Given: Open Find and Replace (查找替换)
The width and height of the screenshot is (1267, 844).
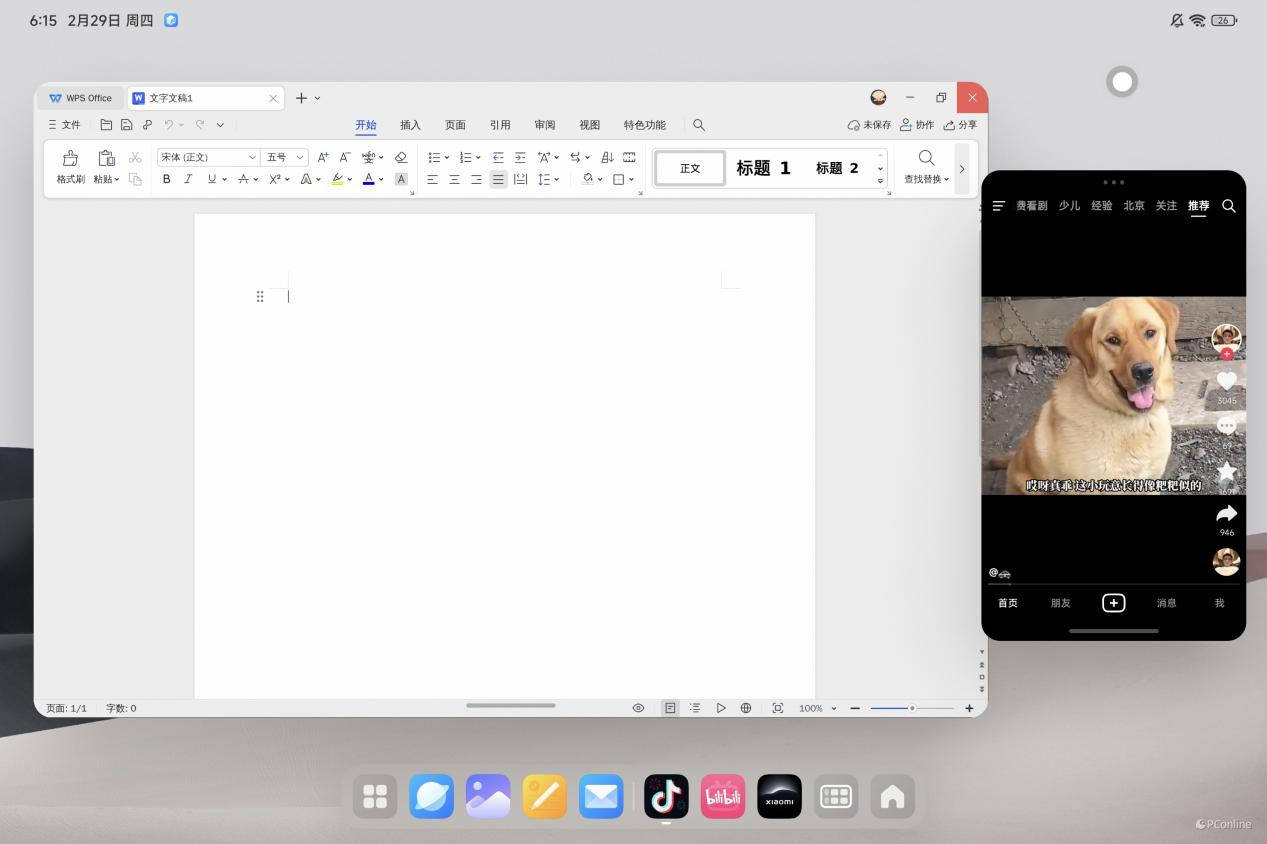Looking at the screenshot, I should 926,166.
